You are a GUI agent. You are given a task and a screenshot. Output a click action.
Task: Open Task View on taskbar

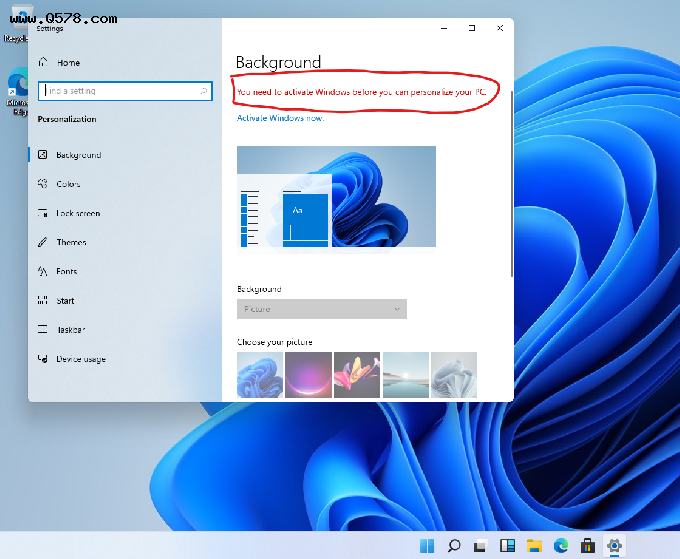pos(481,546)
